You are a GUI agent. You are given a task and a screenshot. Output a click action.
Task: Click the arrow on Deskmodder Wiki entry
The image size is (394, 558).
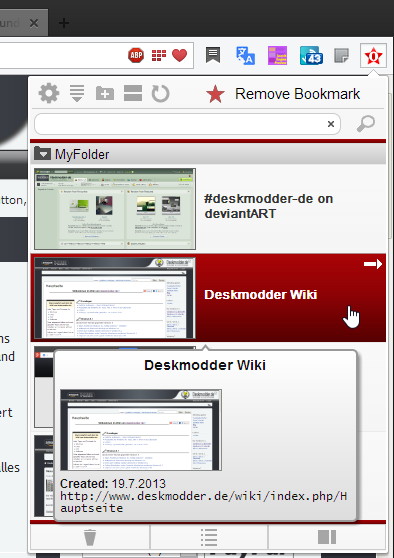click(x=373, y=264)
